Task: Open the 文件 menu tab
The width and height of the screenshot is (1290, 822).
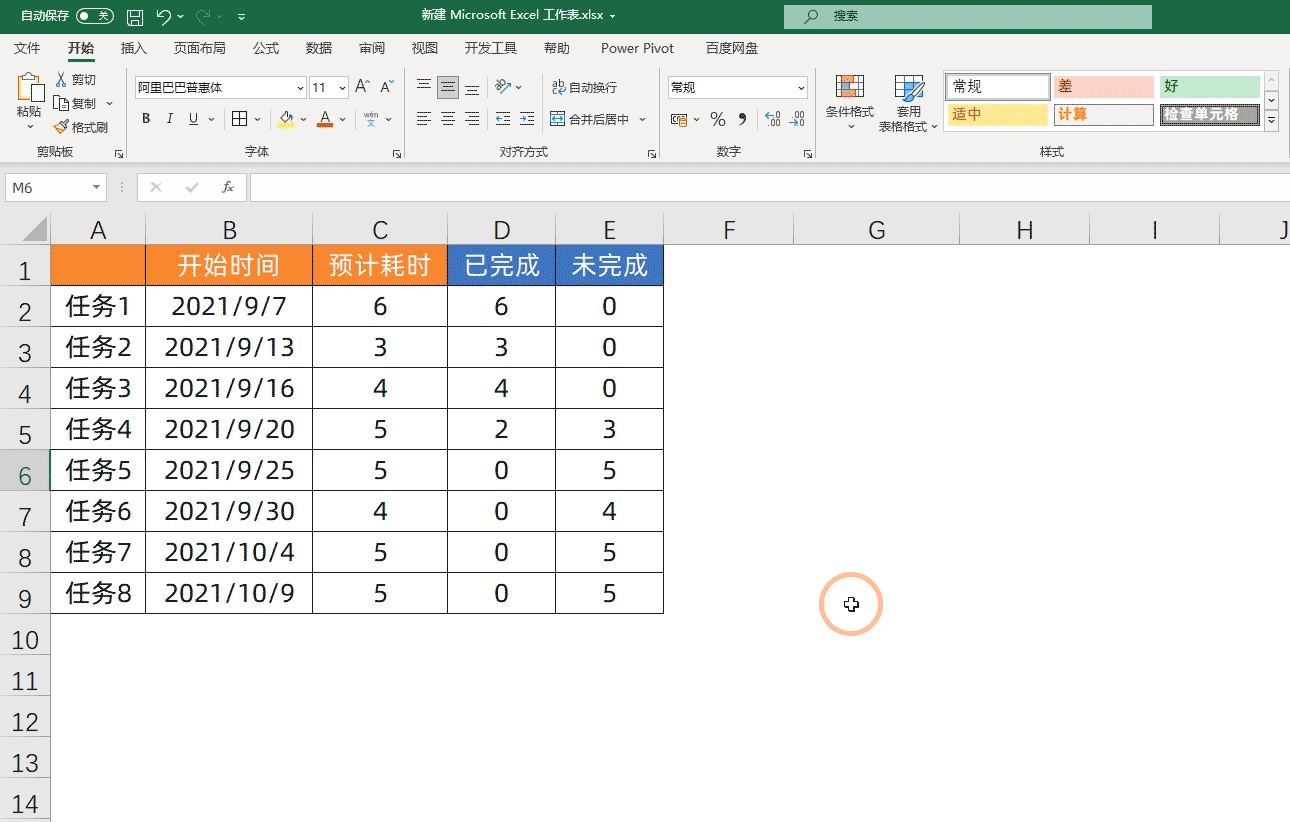Action: point(27,48)
